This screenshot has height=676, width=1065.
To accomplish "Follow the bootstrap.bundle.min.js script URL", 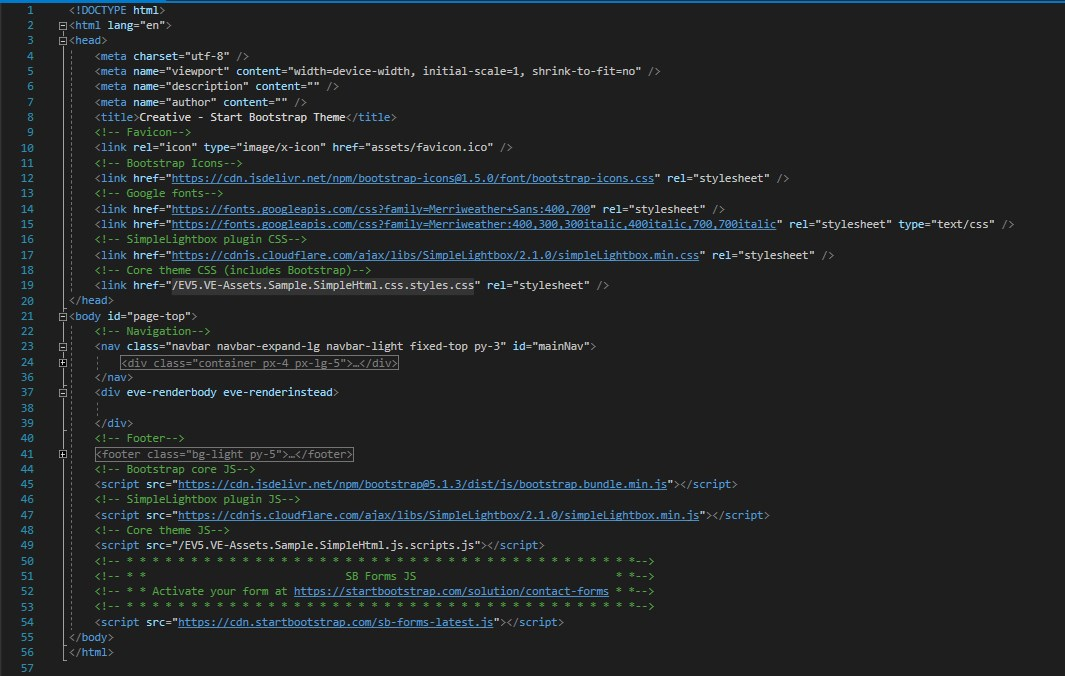I will tap(422, 484).
